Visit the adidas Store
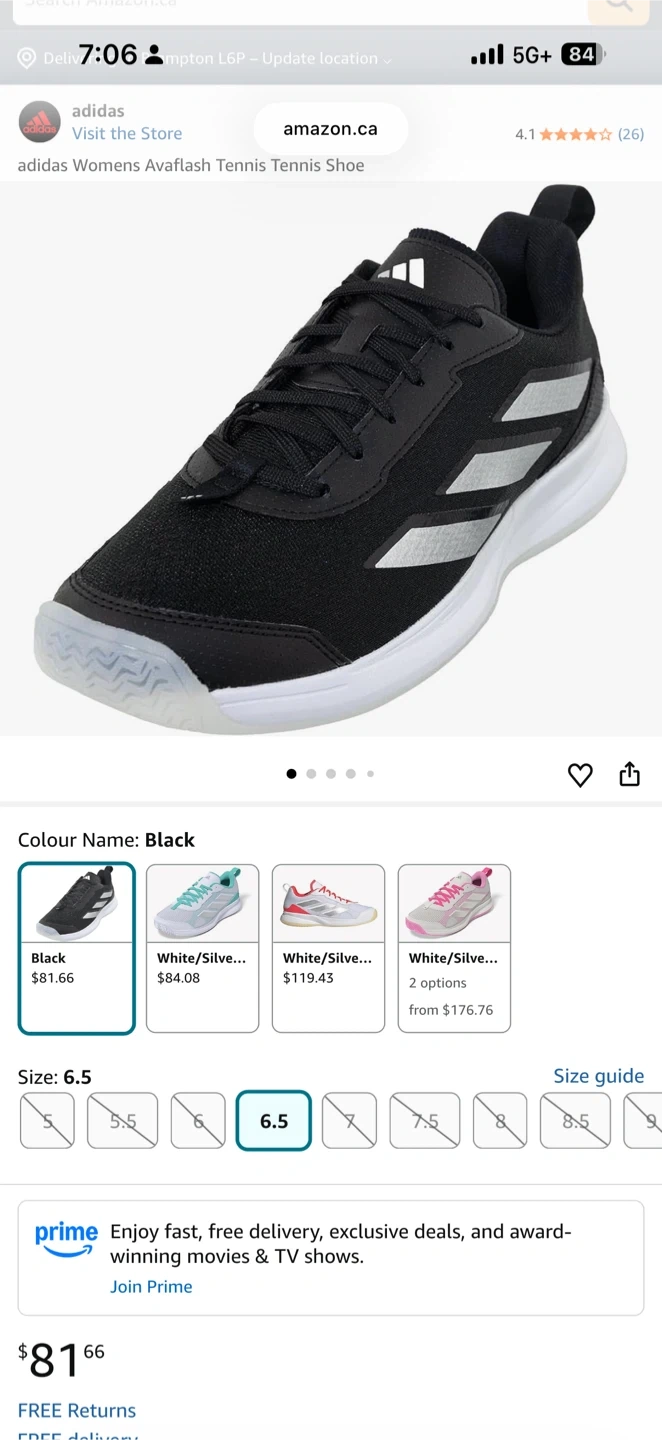 coord(127,134)
